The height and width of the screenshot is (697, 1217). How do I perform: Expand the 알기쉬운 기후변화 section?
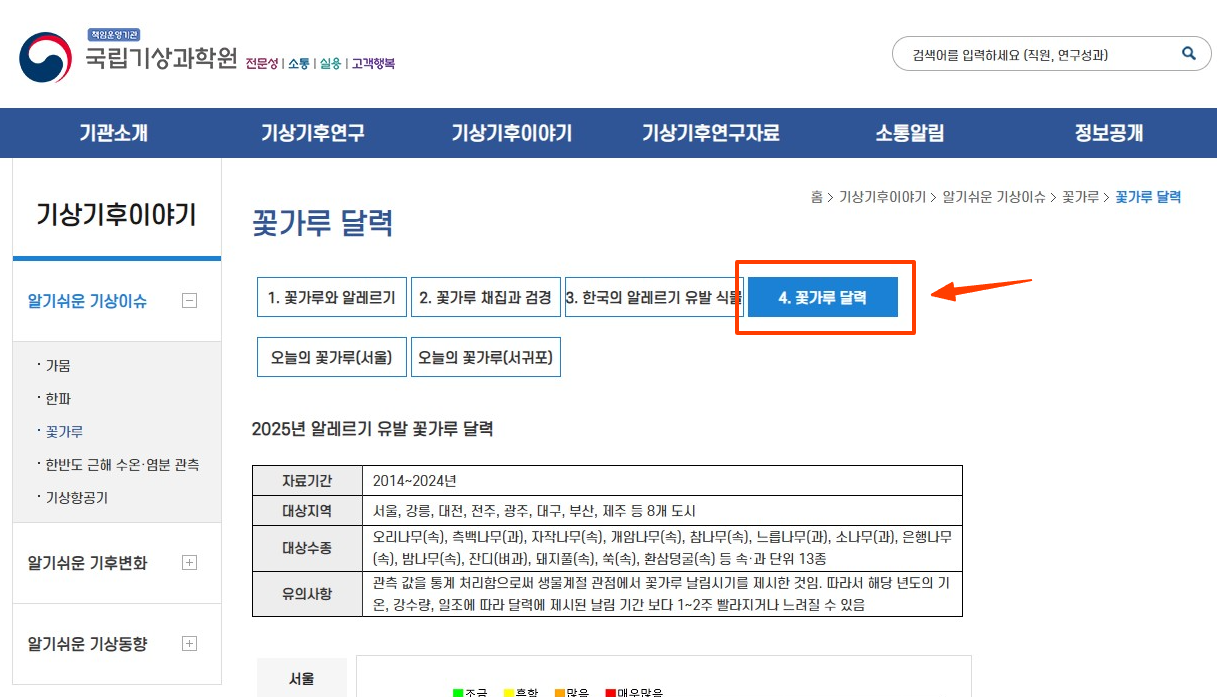coord(189,562)
